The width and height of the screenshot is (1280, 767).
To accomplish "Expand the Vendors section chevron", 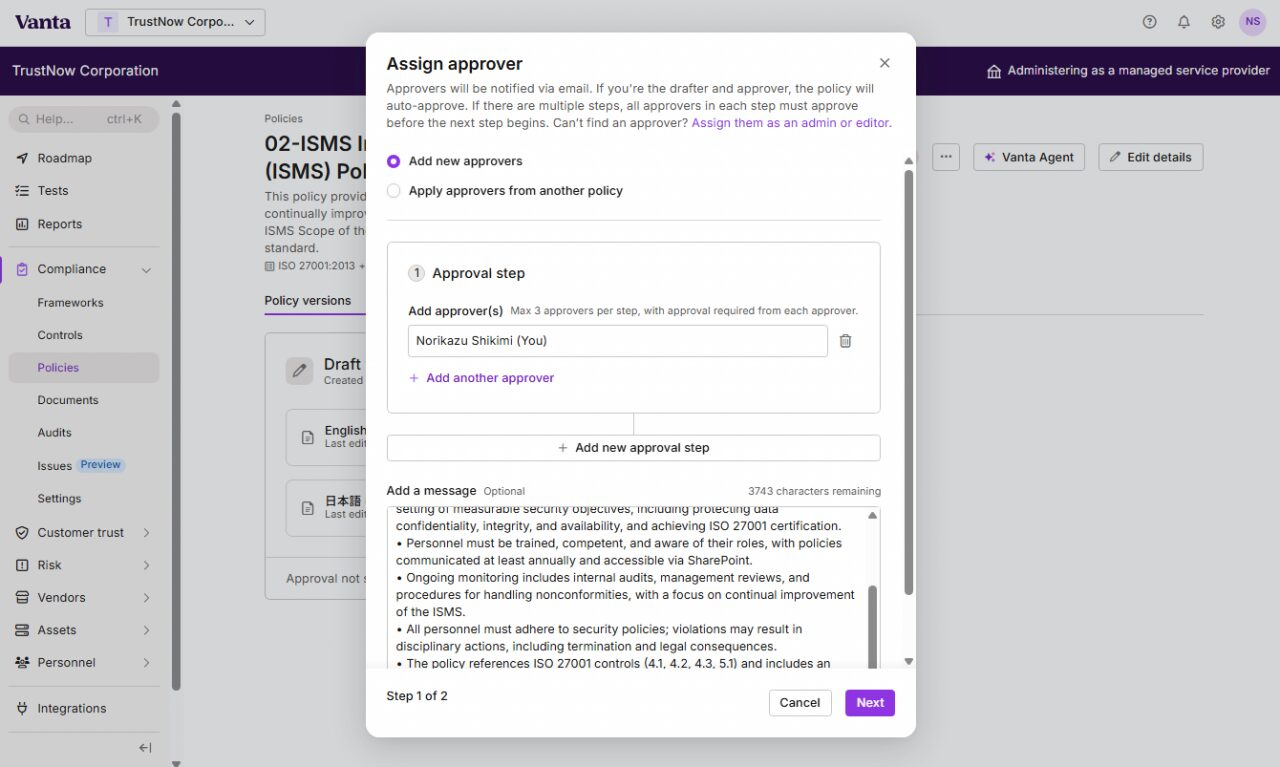I will click(146, 598).
